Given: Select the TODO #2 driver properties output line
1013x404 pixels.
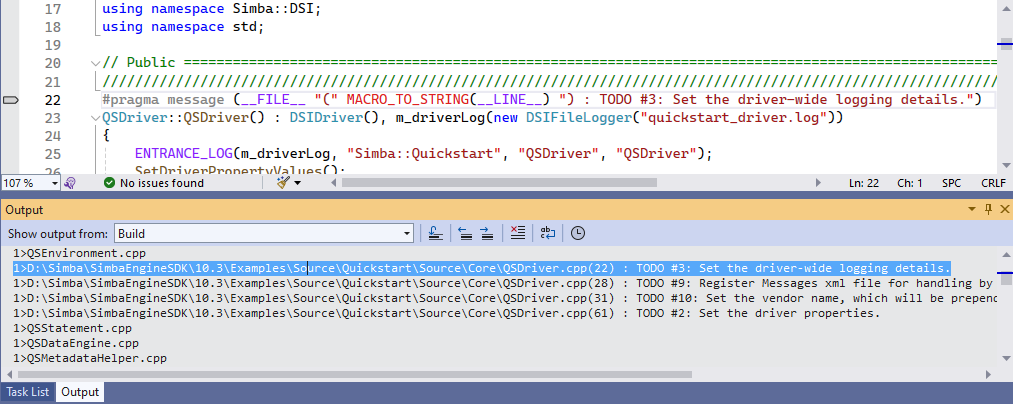Looking at the screenshot, I should 450,313.
